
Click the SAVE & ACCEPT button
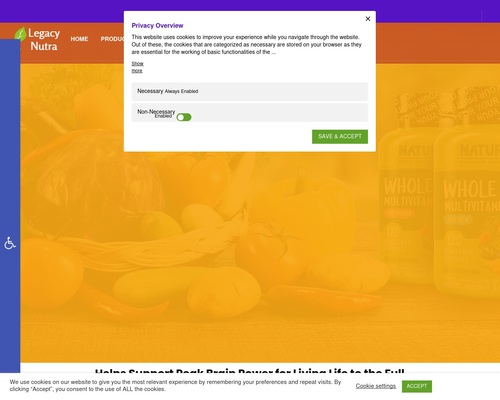click(x=340, y=137)
